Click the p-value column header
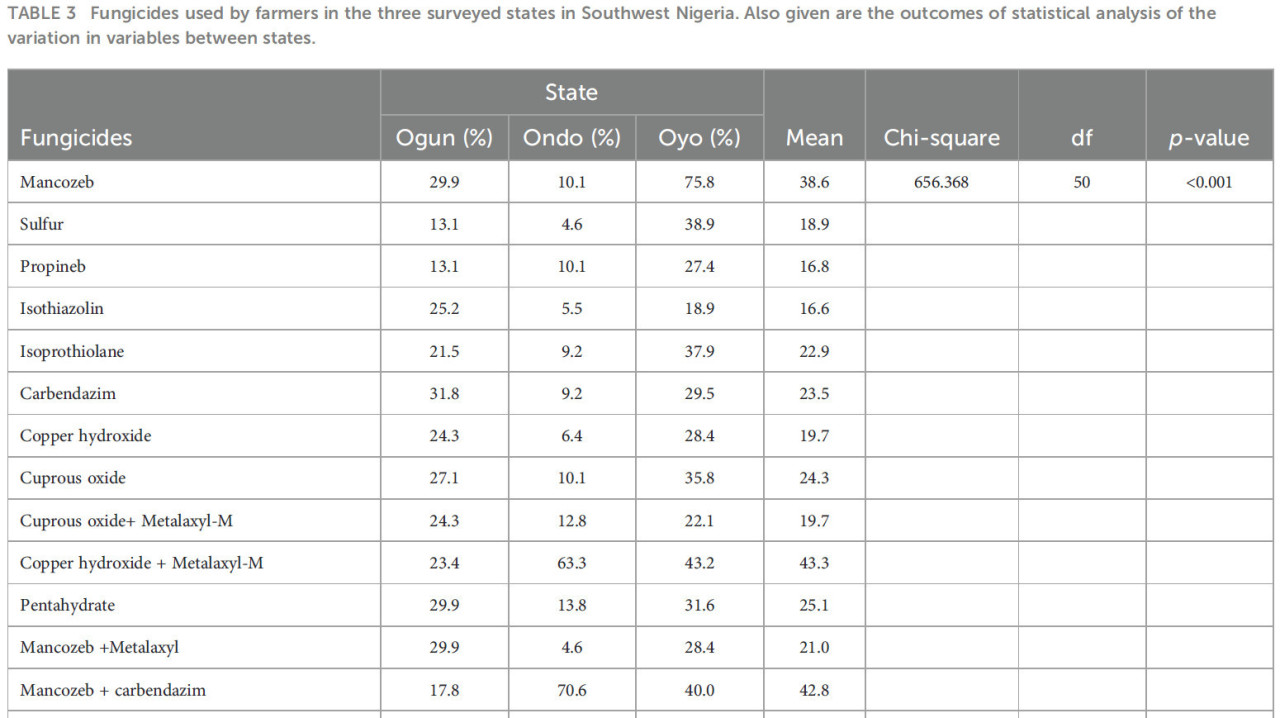 (x=1209, y=138)
